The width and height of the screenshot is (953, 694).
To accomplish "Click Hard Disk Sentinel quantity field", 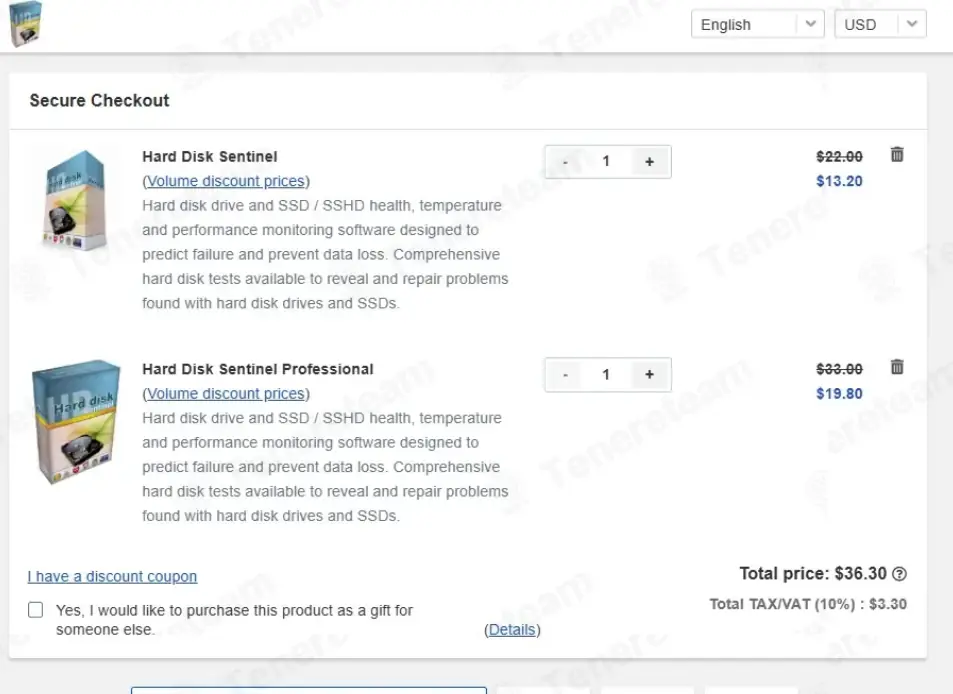I will 606,161.
